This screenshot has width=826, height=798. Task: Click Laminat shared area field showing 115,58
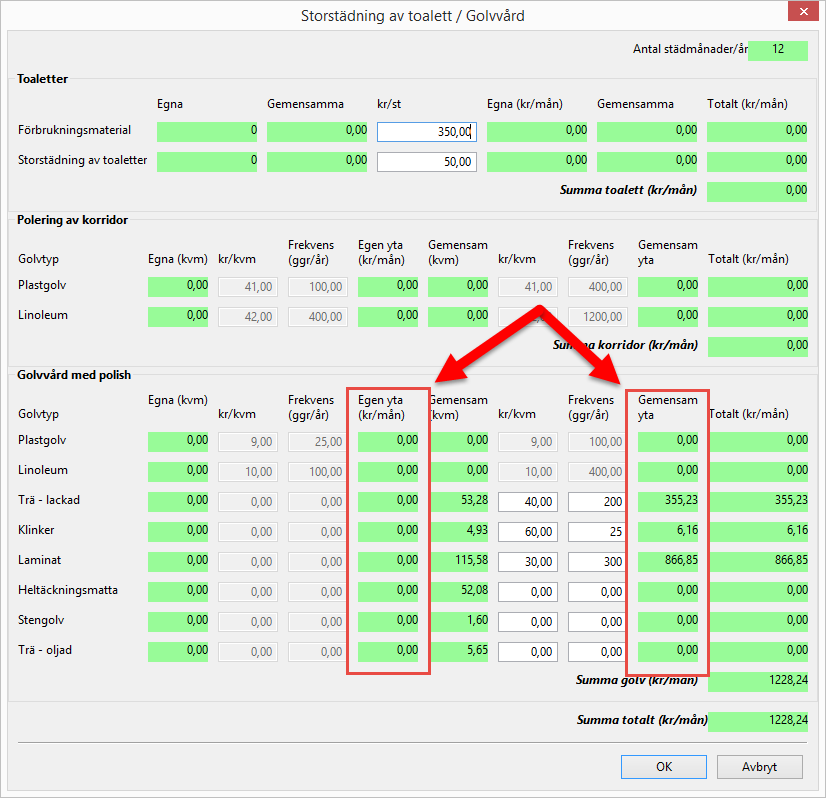(x=458, y=562)
